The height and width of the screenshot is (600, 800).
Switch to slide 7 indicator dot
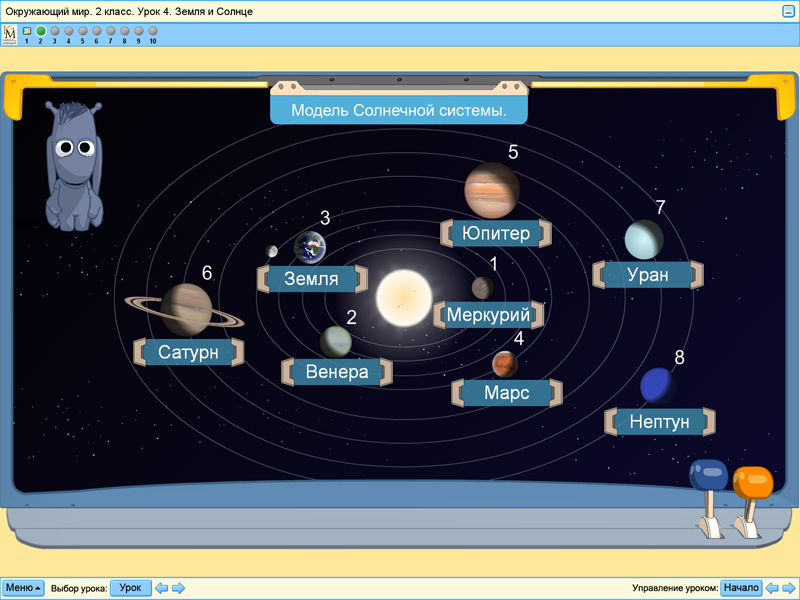(111, 31)
